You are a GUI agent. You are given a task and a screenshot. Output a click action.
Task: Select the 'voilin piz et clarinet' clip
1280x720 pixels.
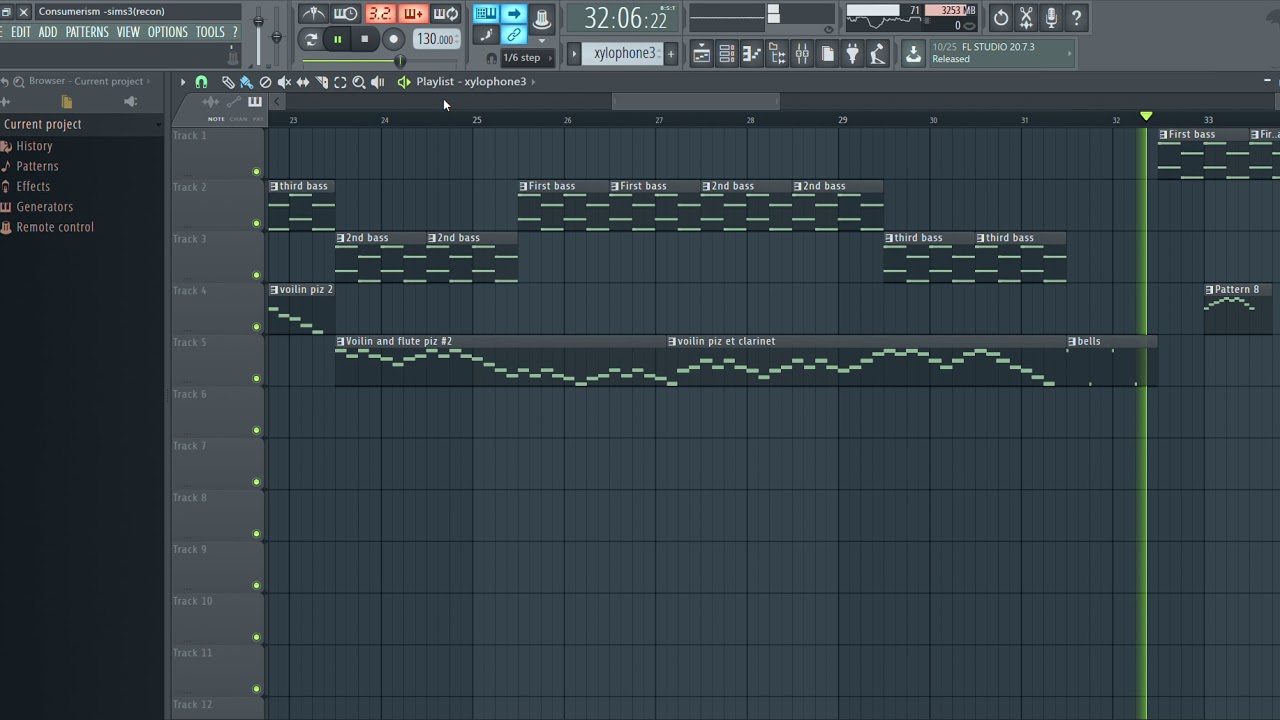pyautogui.click(x=867, y=361)
